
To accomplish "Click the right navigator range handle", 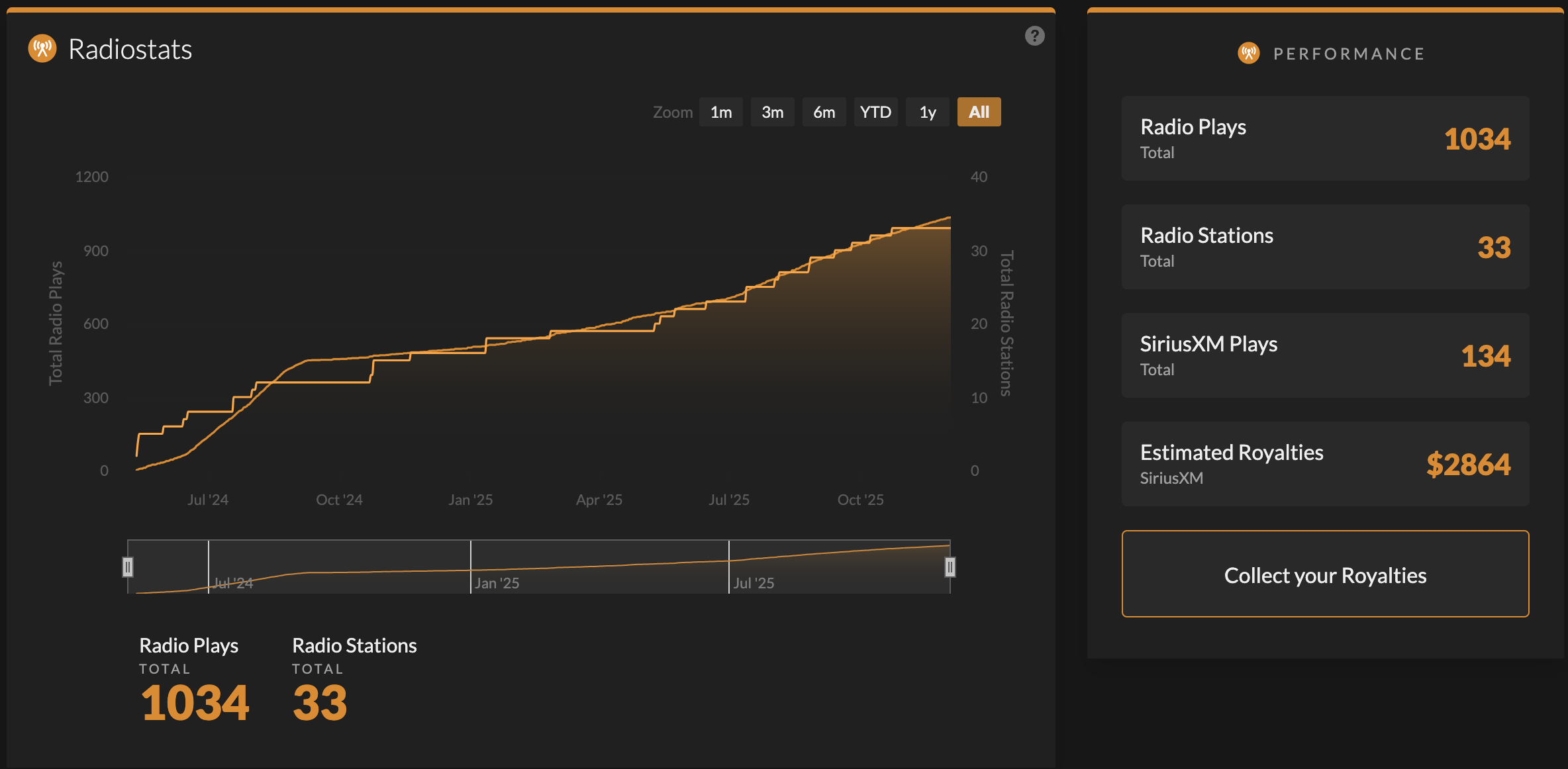I will pos(950,567).
